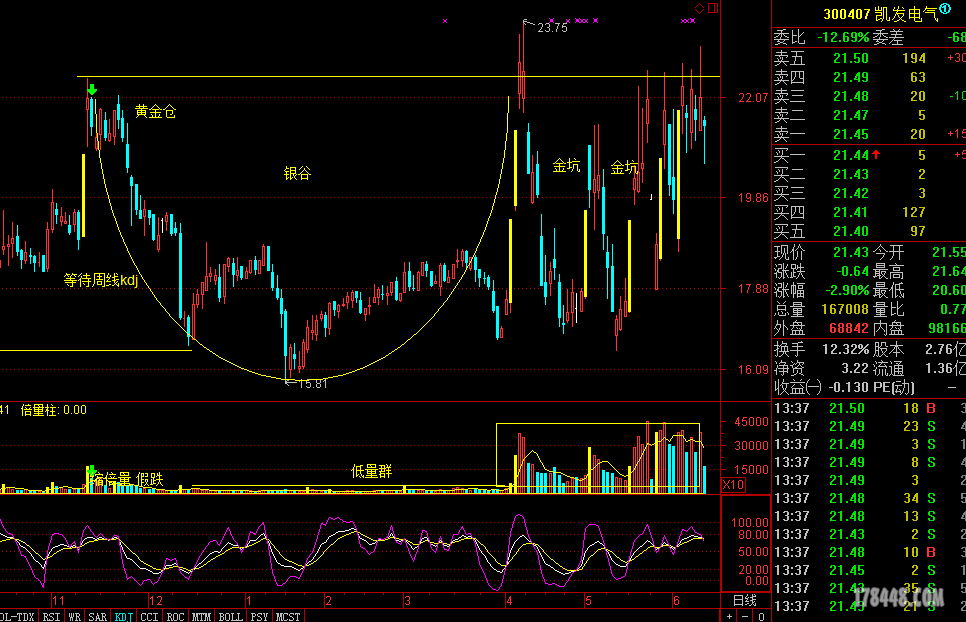The width and height of the screenshot is (966, 622).
Task: Click the 23.75 high price marker
Action: click(x=552, y=28)
